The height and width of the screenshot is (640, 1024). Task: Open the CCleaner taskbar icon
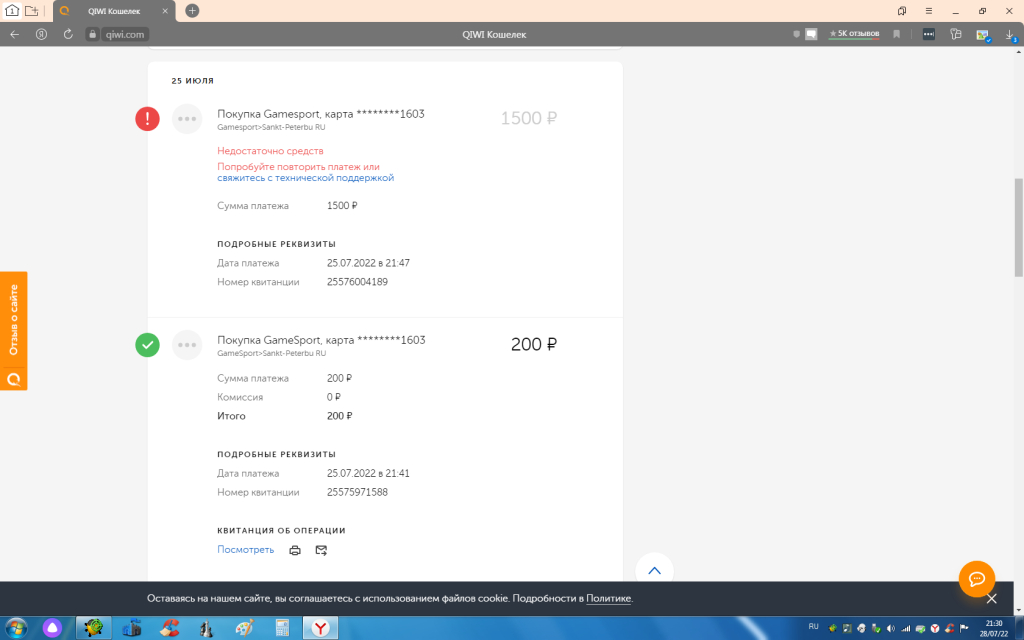[x=169, y=628]
